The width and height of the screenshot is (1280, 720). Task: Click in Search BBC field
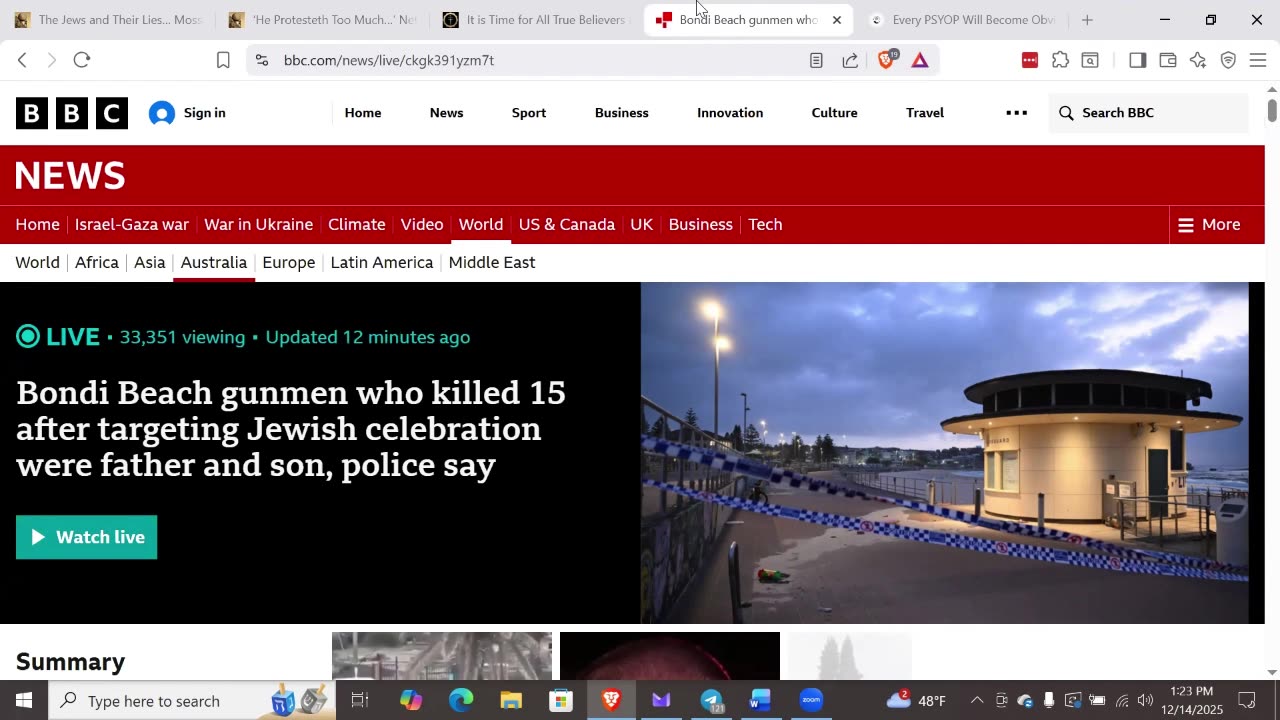(1148, 113)
